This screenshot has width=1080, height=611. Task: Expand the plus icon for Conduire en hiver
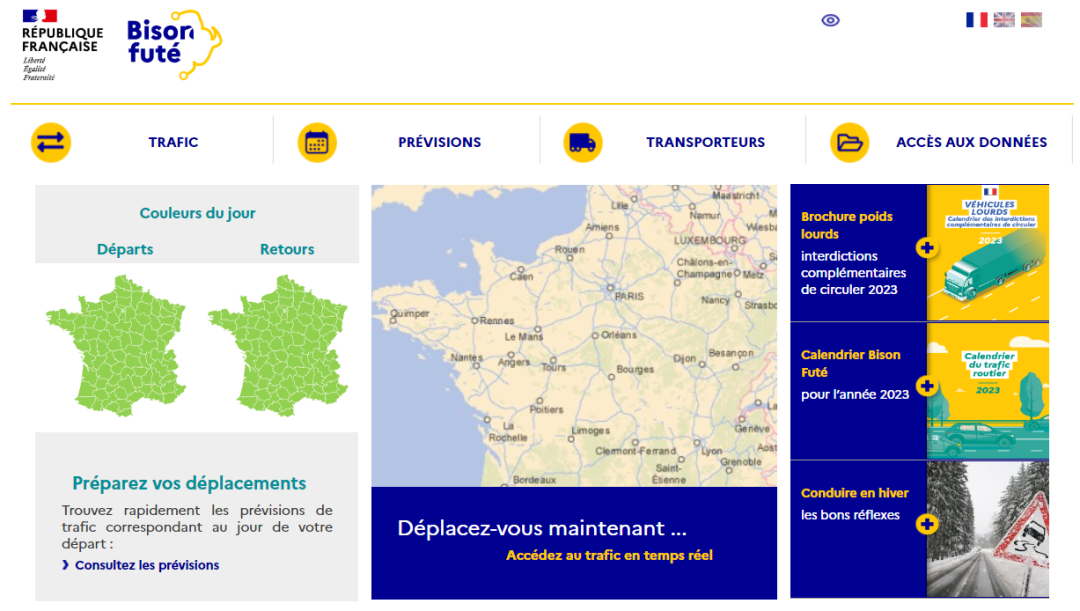point(926,524)
